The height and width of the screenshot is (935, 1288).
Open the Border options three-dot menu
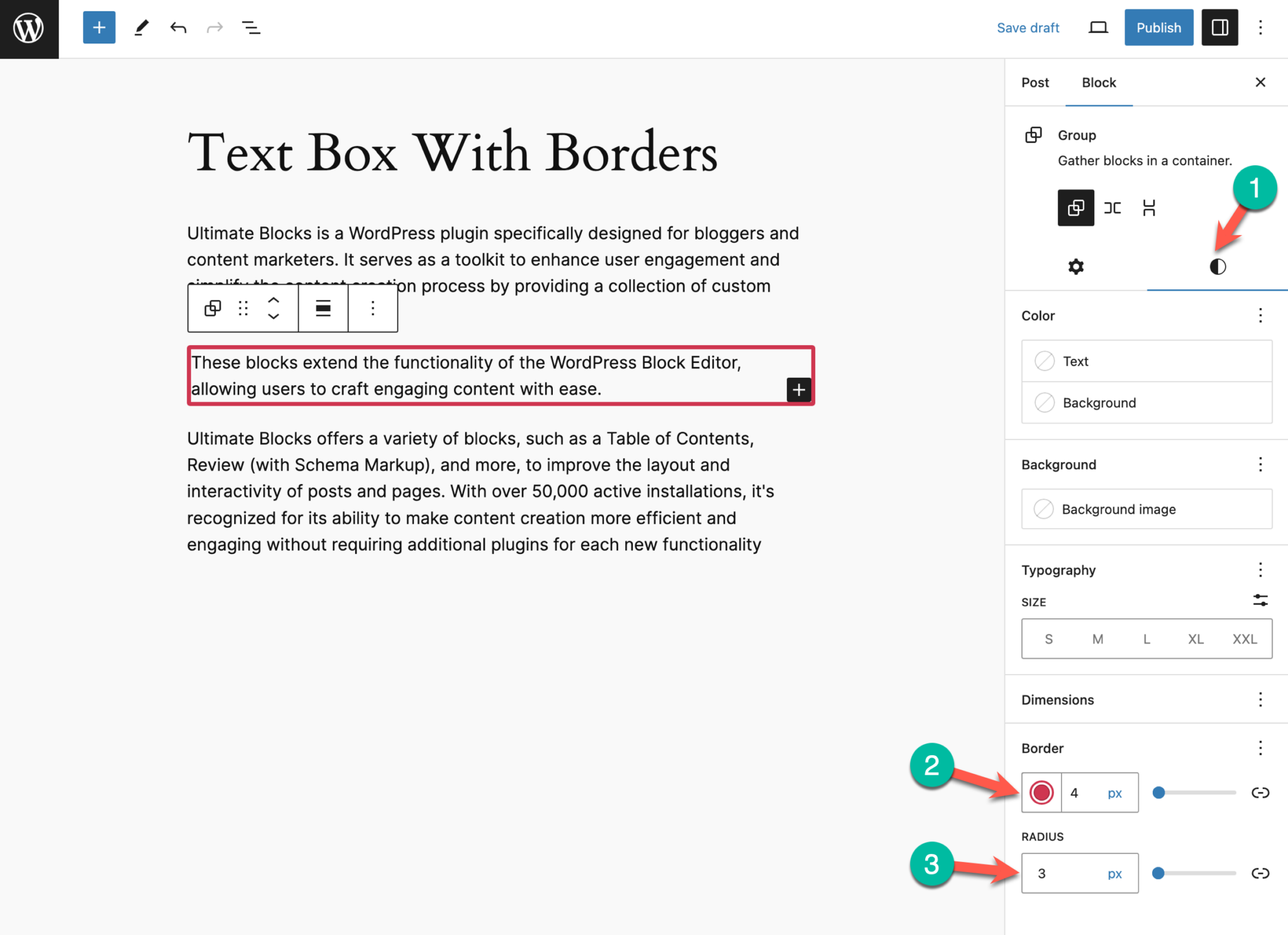tap(1260, 748)
